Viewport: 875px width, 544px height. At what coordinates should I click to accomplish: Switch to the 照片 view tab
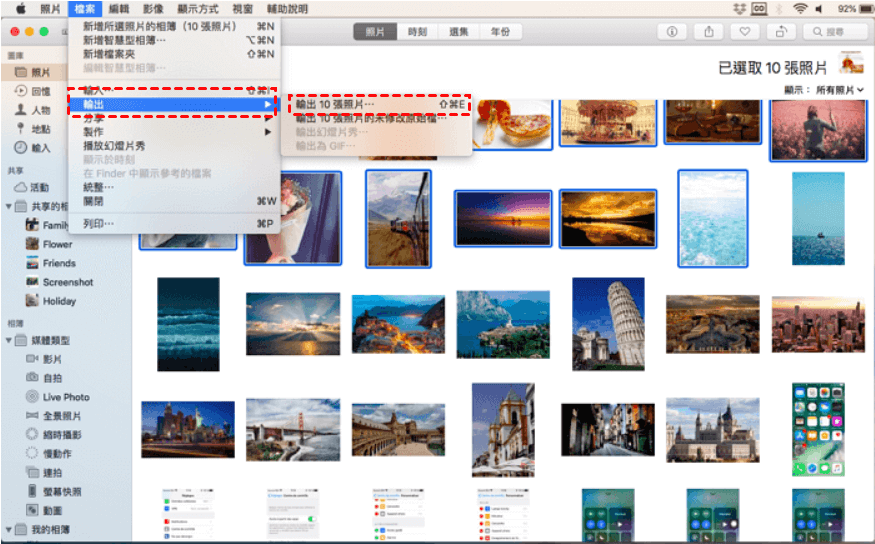tap(375, 32)
